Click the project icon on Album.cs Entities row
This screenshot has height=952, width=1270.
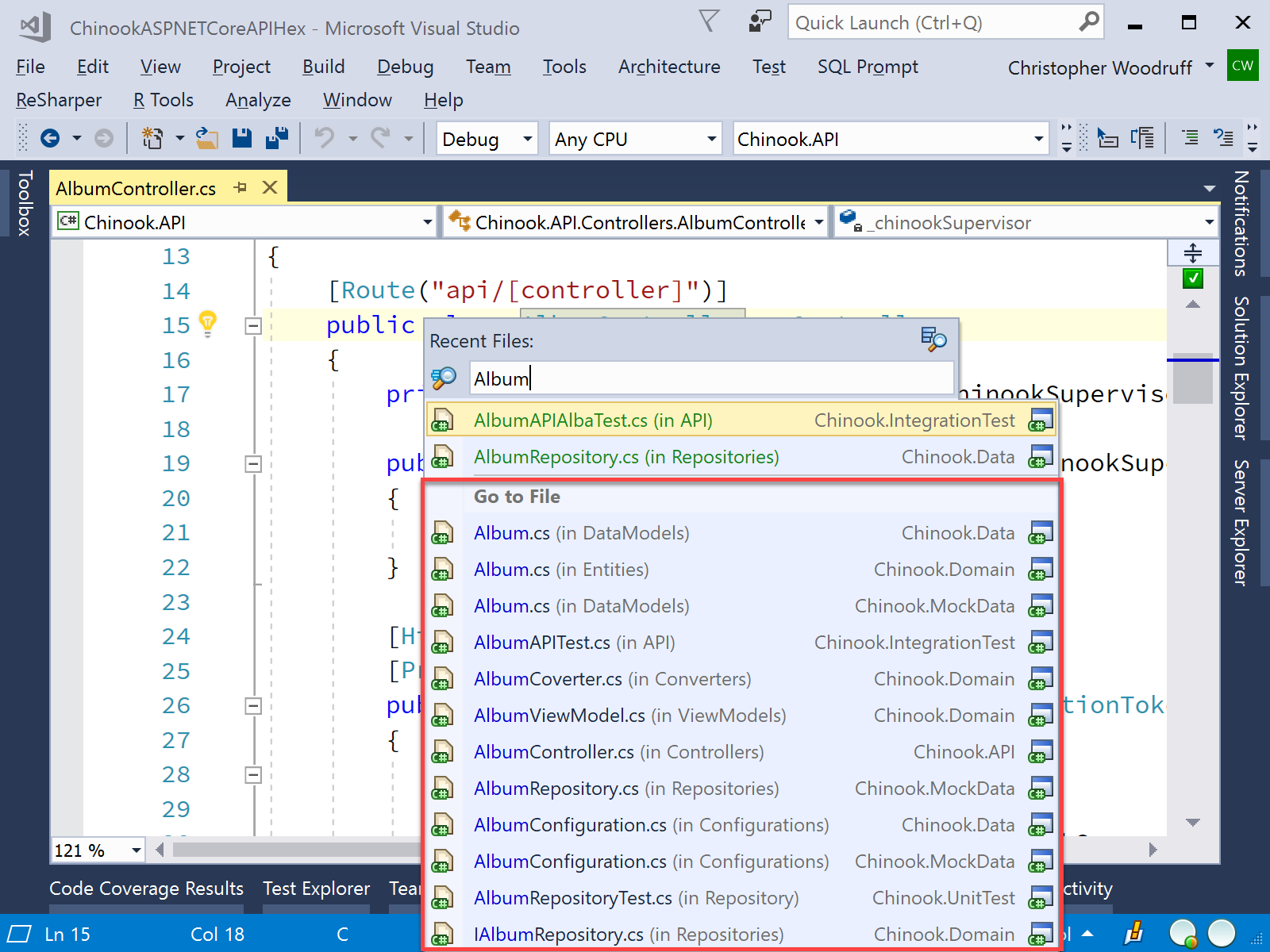[1040, 570]
